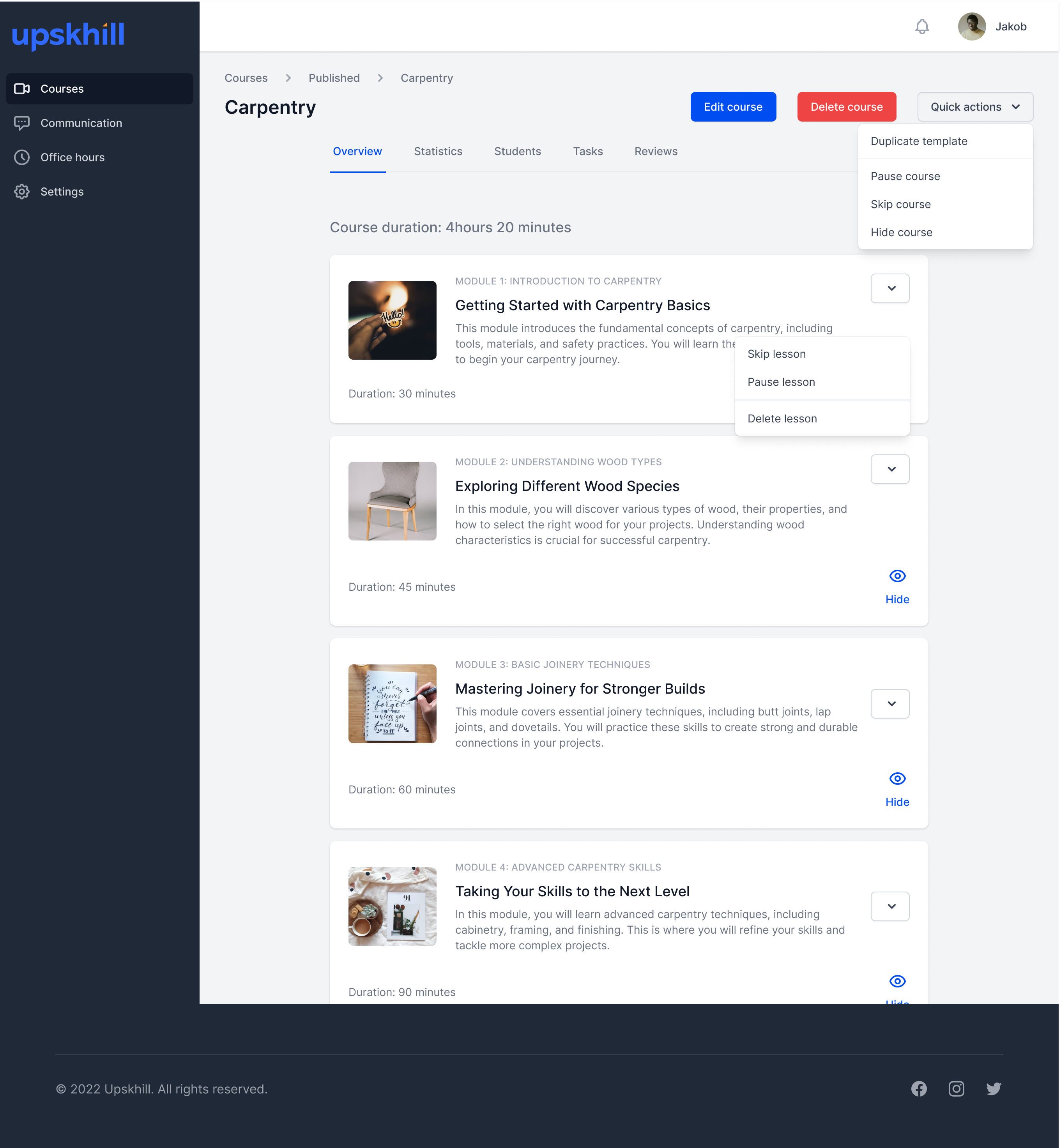Expand Module 4 chevron dropdown

point(890,906)
